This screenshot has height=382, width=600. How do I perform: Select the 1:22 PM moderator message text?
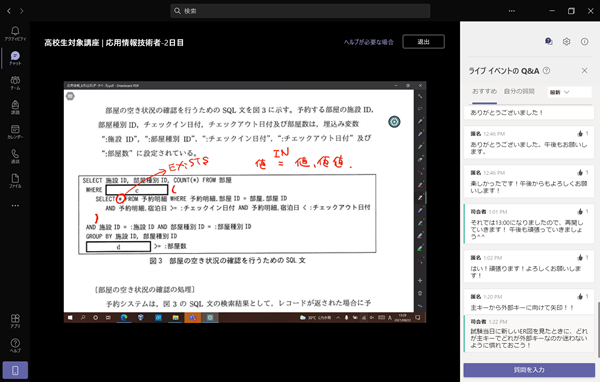tap(529, 338)
